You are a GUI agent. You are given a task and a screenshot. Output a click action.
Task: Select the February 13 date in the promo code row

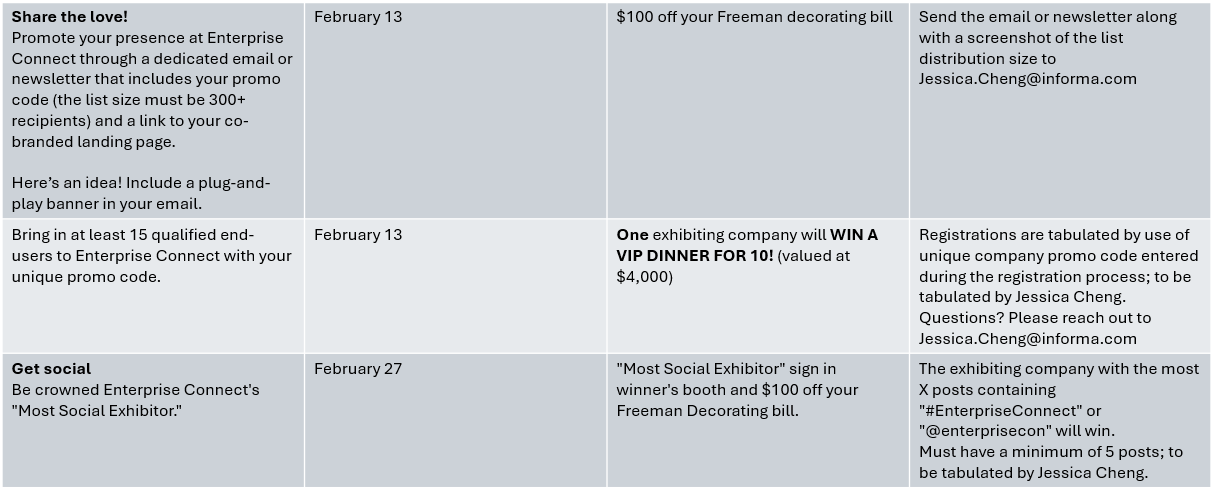(357, 235)
